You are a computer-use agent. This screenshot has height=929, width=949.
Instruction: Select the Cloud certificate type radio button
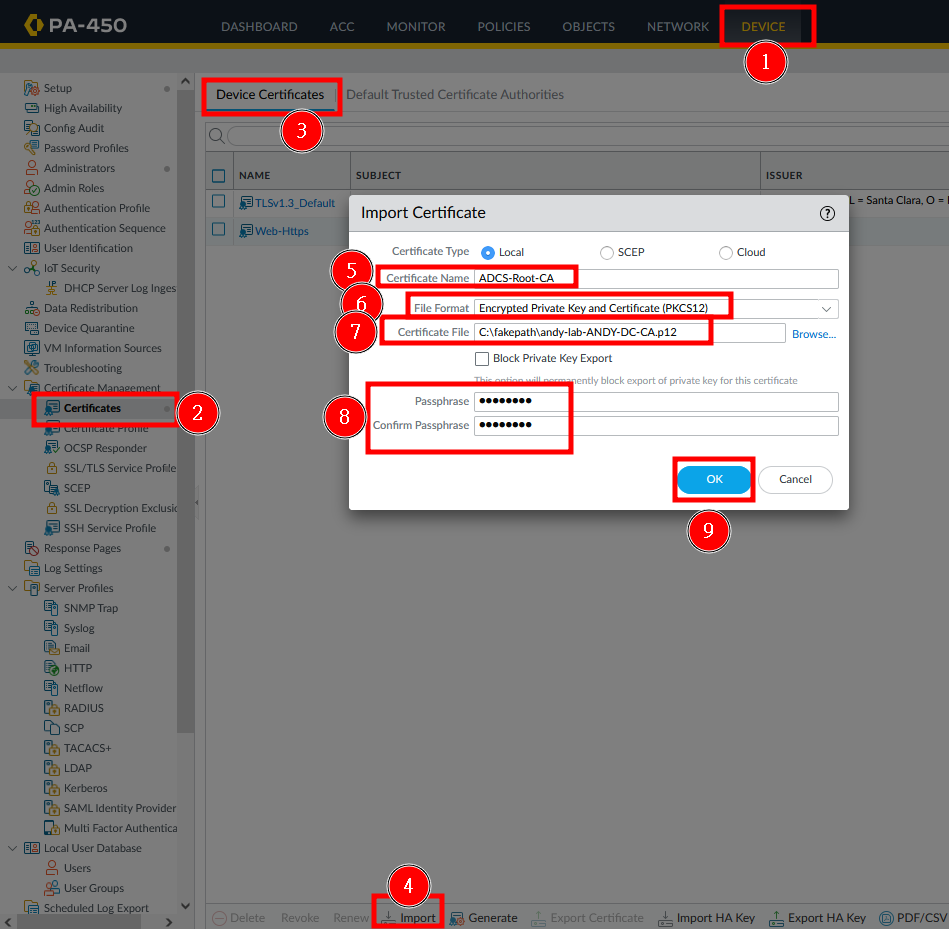click(x=725, y=252)
